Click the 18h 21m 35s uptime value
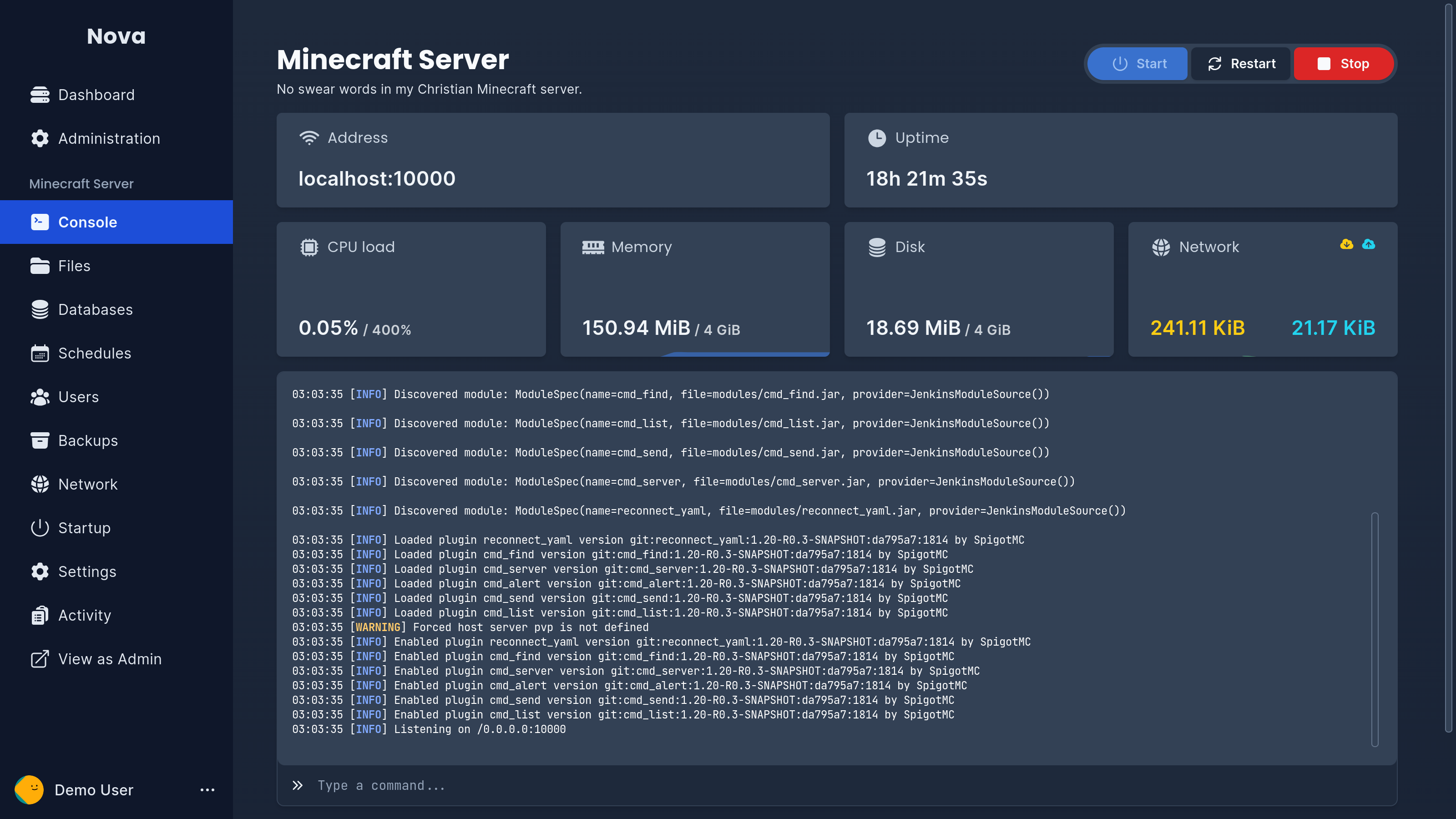1456x819 pixels. click(927, 179)
